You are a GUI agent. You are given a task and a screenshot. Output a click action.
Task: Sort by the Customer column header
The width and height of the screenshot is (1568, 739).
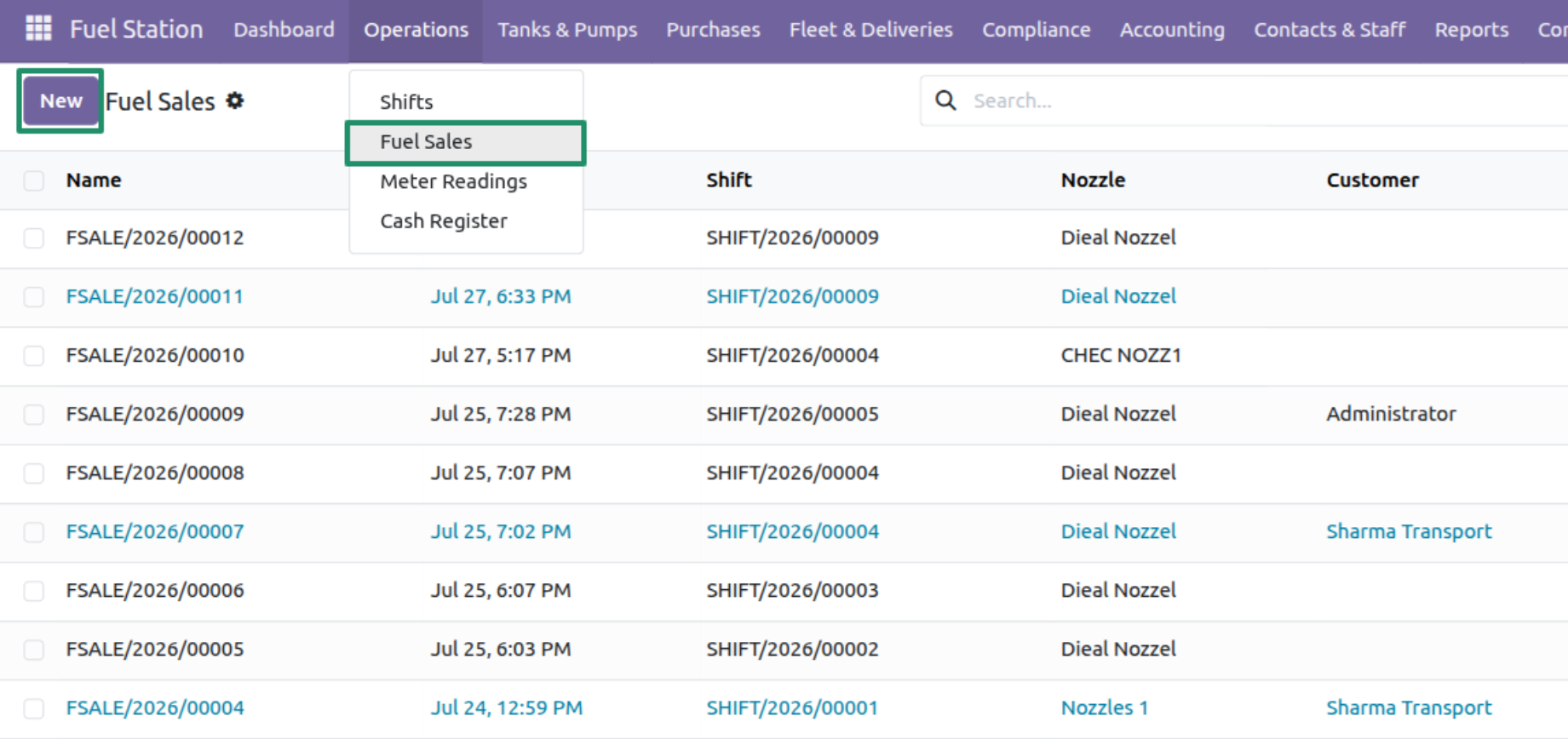pyautogui.click(x=1372, y=180)
